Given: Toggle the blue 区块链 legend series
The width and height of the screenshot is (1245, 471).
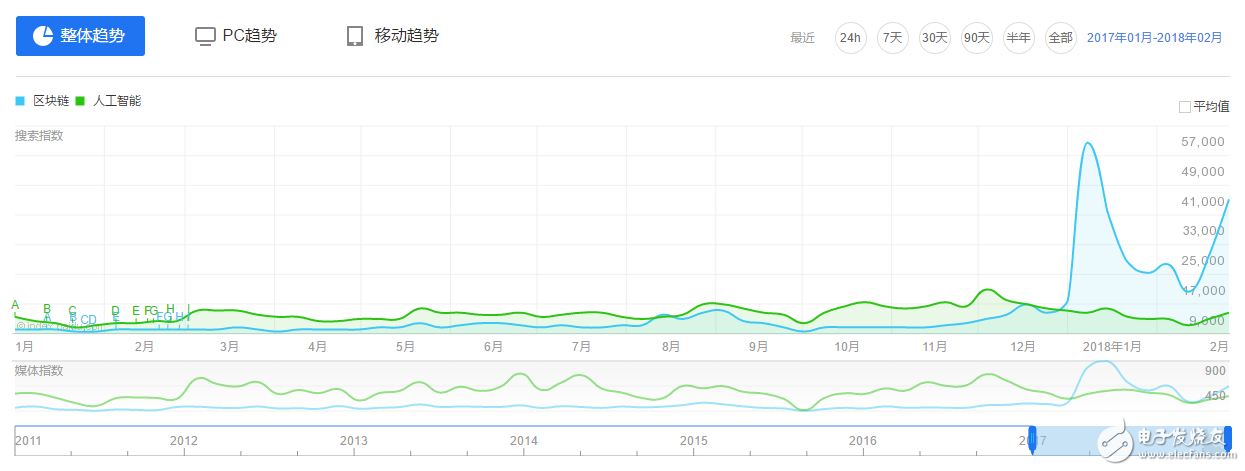Looking at the screenshot, I should [43, 101].
